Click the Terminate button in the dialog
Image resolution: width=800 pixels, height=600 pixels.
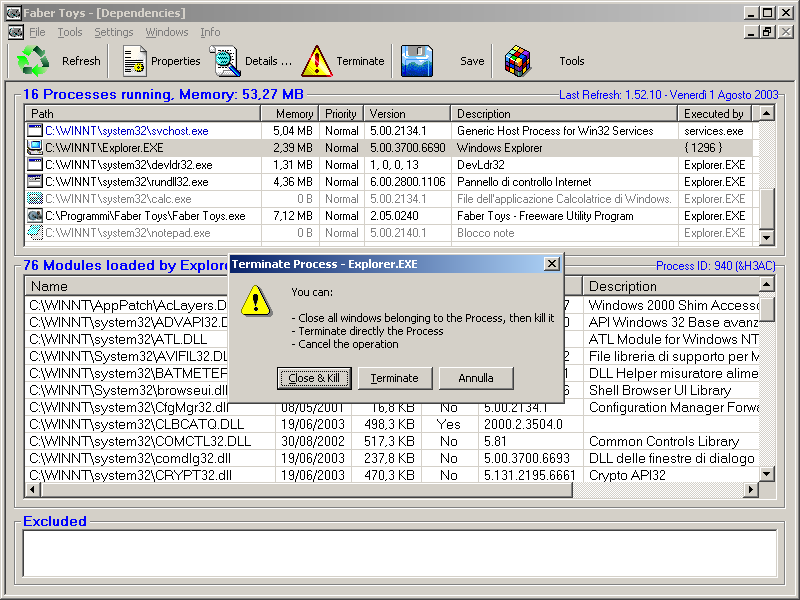(394, 378)
